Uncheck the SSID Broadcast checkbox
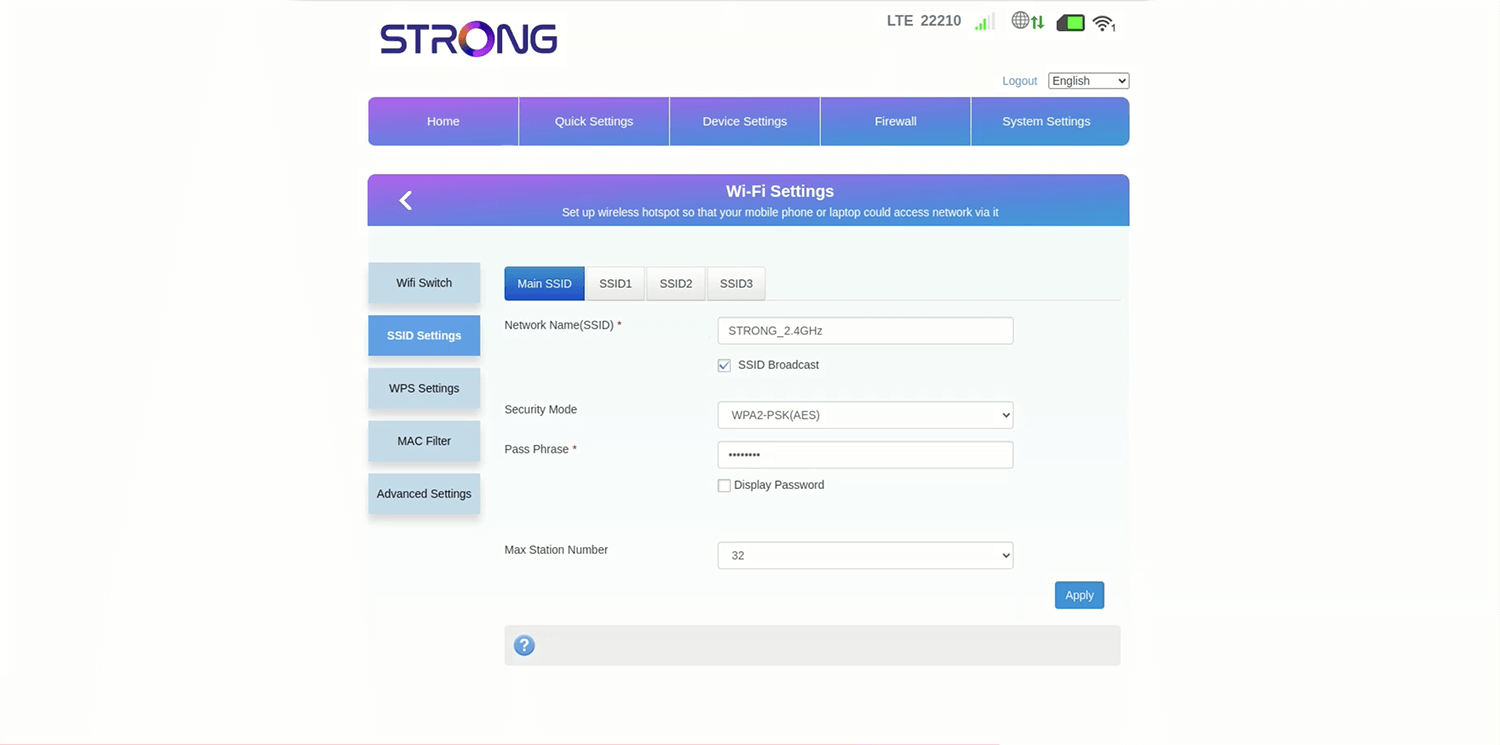Screen dimensions: 1500x745 coord(724,366)
